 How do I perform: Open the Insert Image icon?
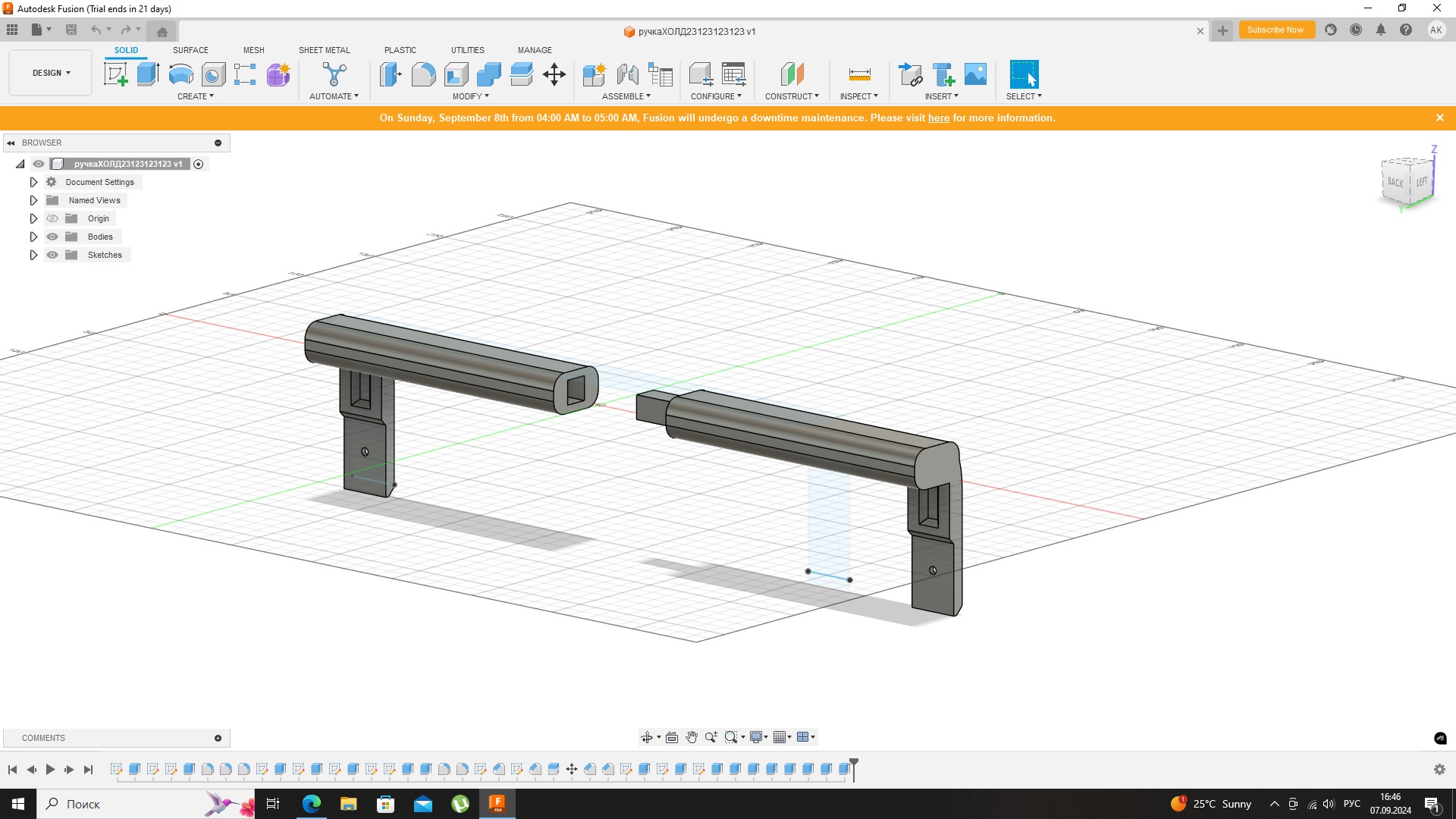click(975, 74)
